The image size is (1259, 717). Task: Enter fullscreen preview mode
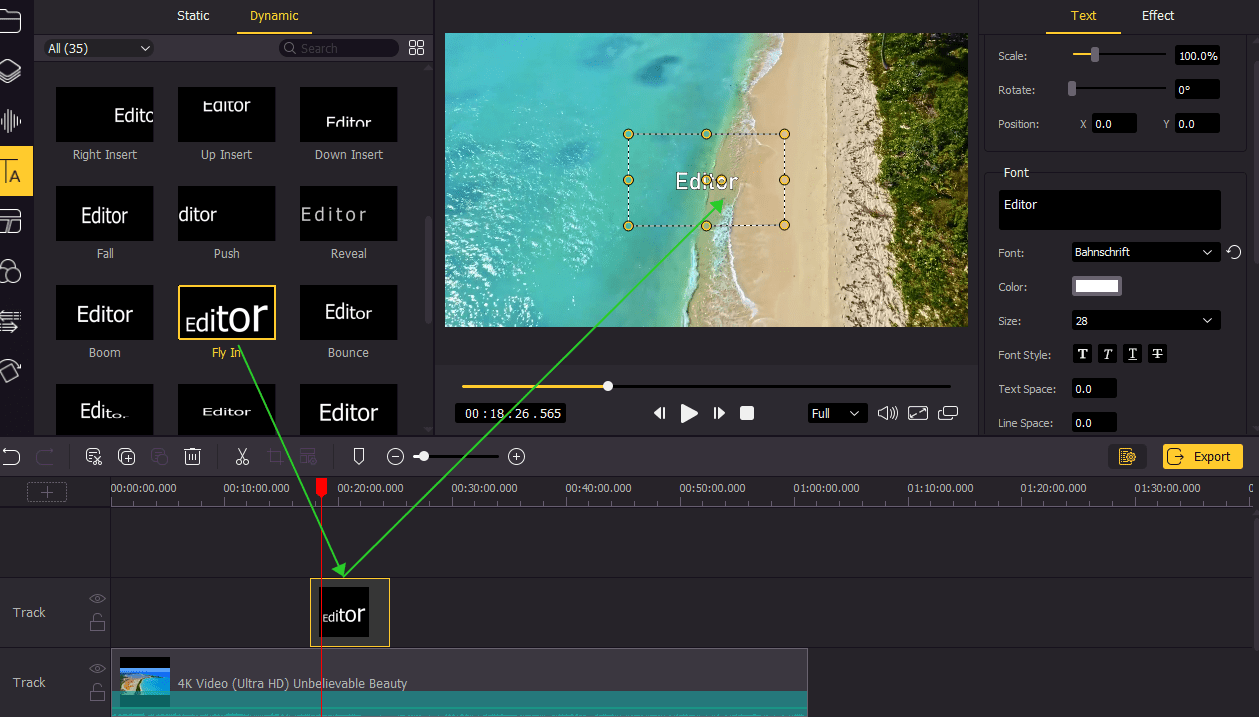tap(918, 413)
